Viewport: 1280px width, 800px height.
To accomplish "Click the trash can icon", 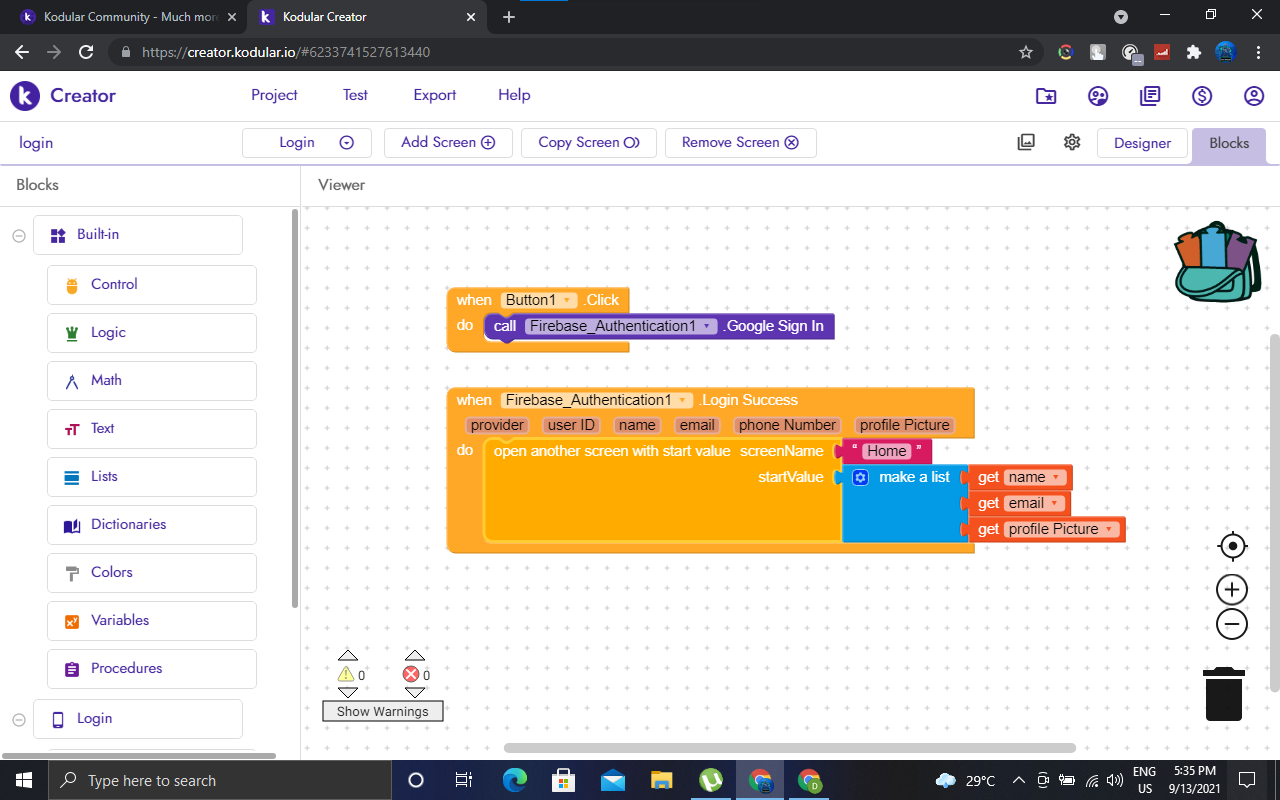I will coord(1224,694).
